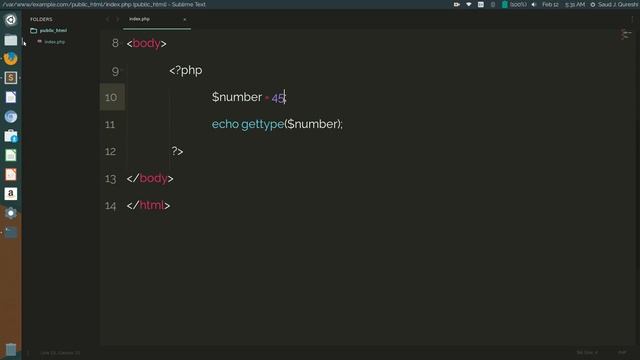Switch to Sublime Text dock icon
The height and width of the screenshot is (360, 640).
tap(11, 78)
